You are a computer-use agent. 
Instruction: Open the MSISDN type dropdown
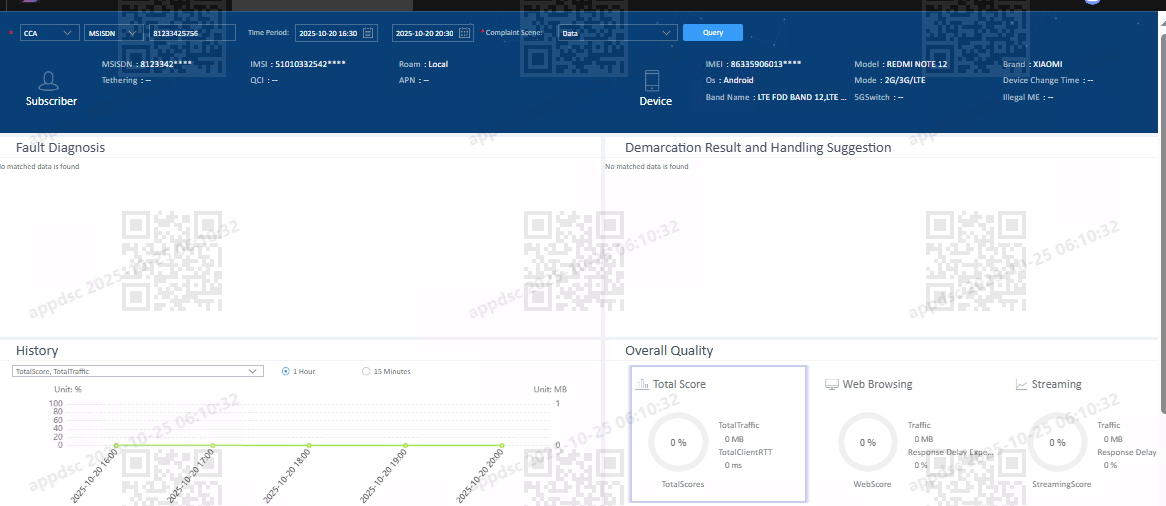point(114,33)
